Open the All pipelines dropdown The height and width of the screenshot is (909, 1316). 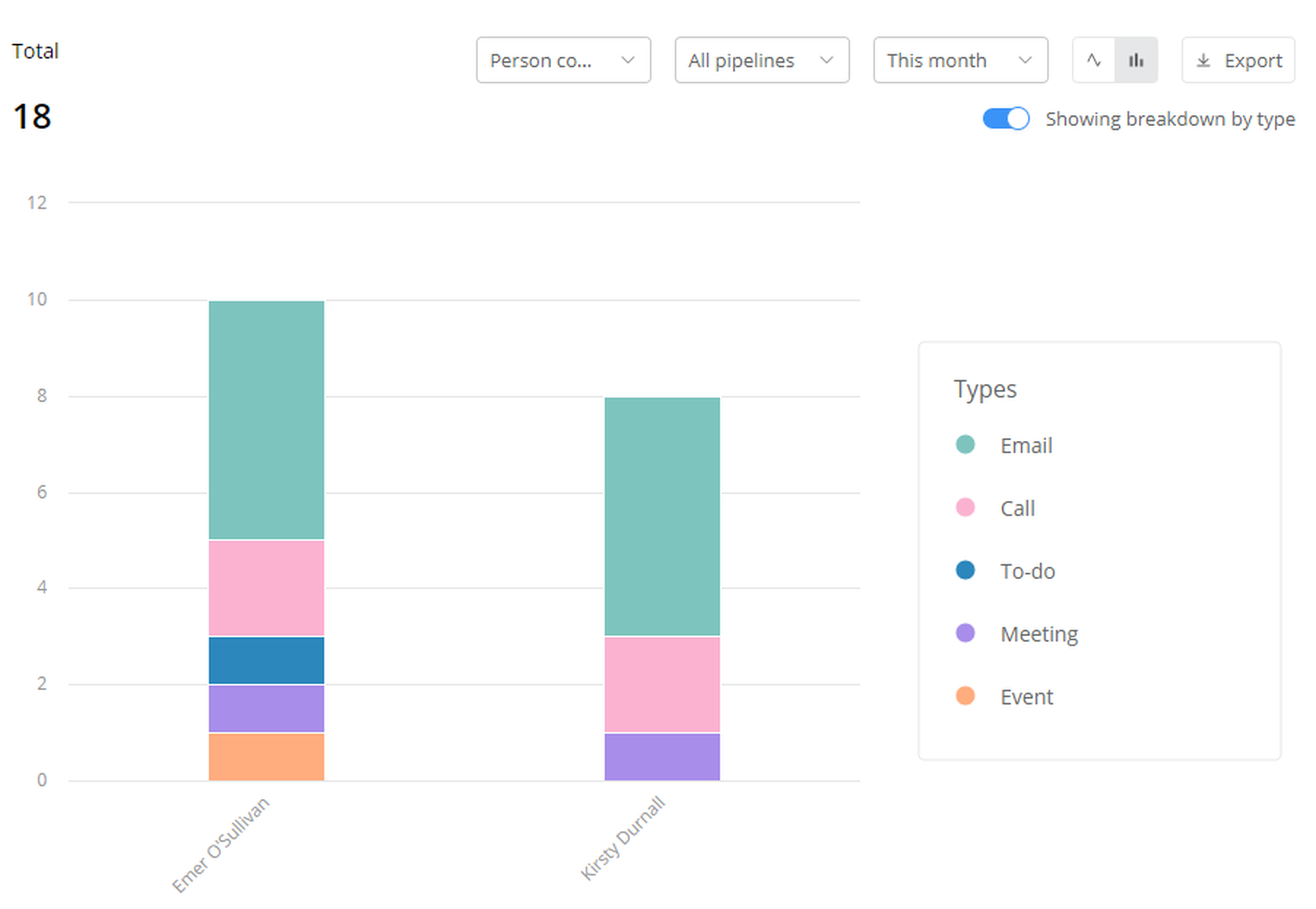pos(761,60)
